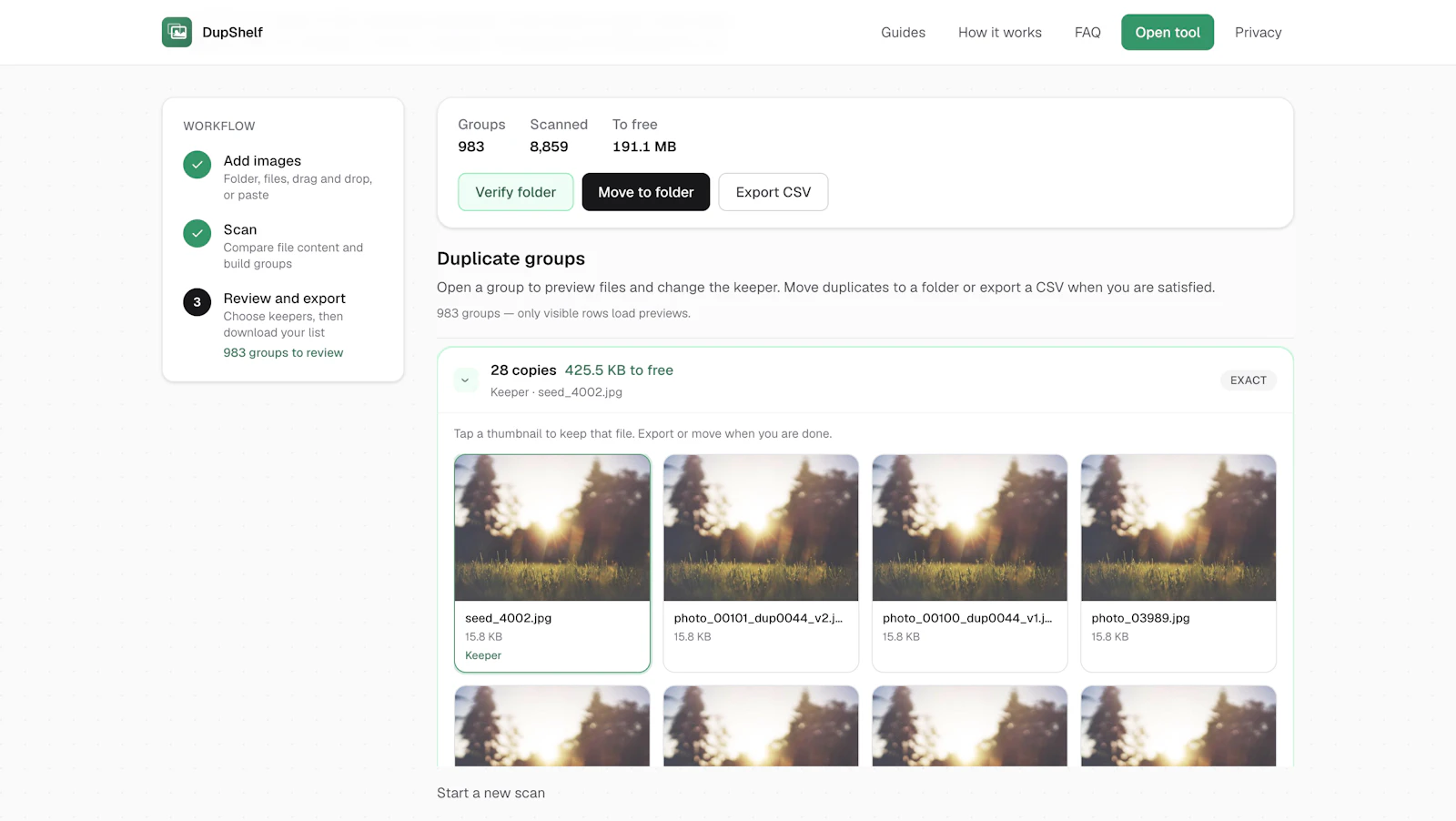
Task: Click '983 groups — only visible rows' note
Action: click(563, 313)
